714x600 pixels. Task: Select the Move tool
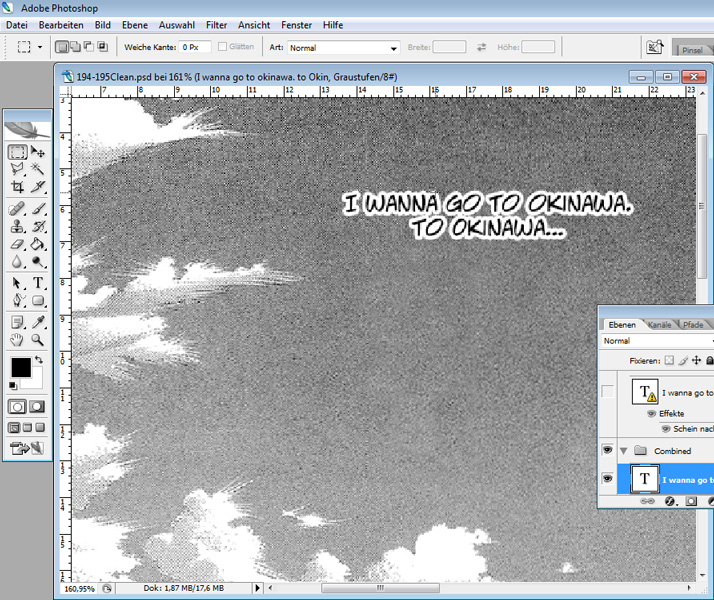38,152
